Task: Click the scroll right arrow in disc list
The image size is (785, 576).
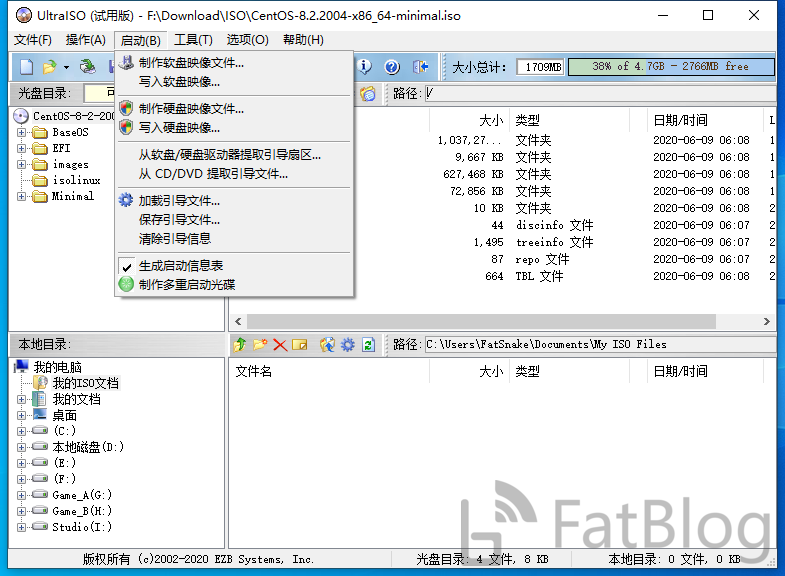Action: [x=766, y=321]
